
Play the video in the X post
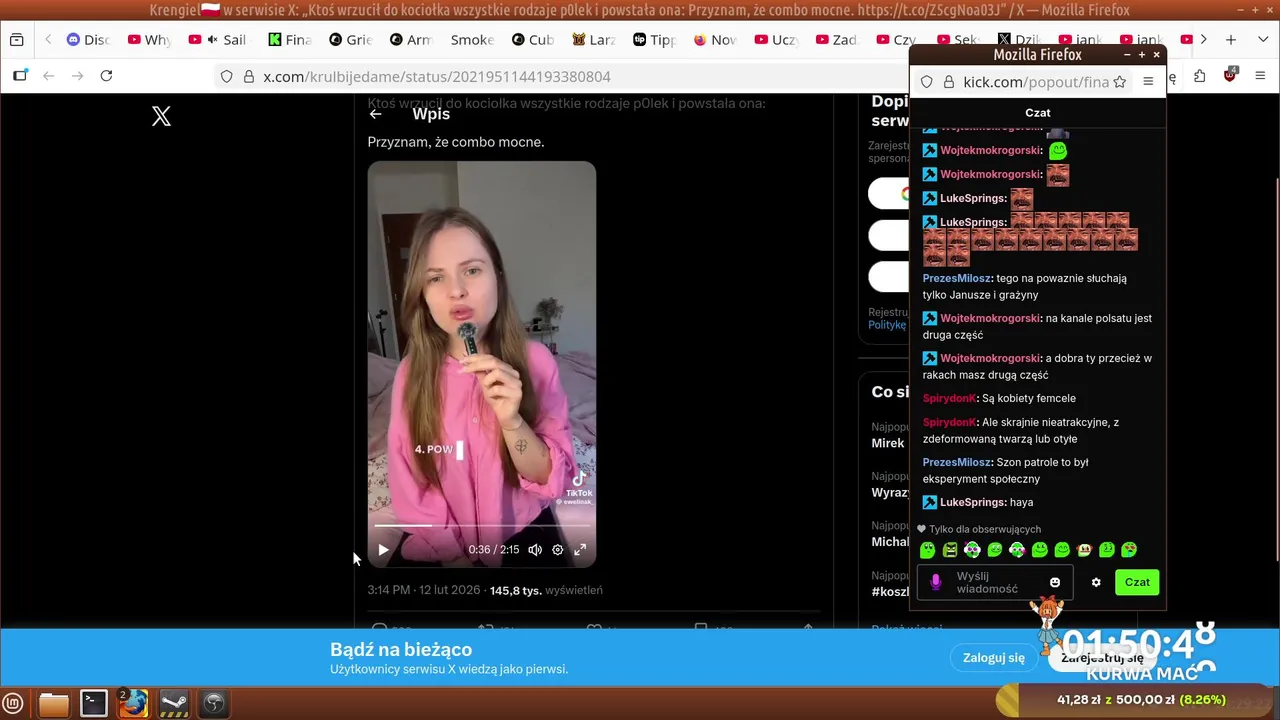pos(383,550)
